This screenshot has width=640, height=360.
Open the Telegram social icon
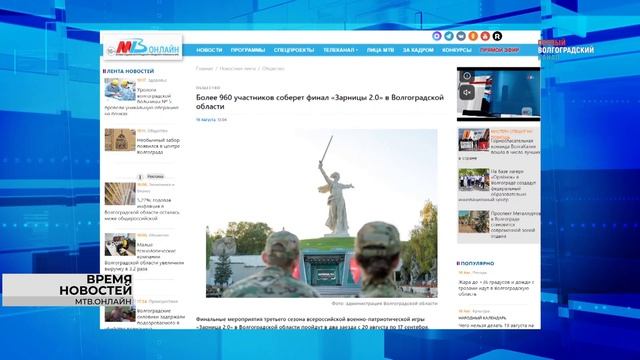pyautogui.click(x=449, y=36)
